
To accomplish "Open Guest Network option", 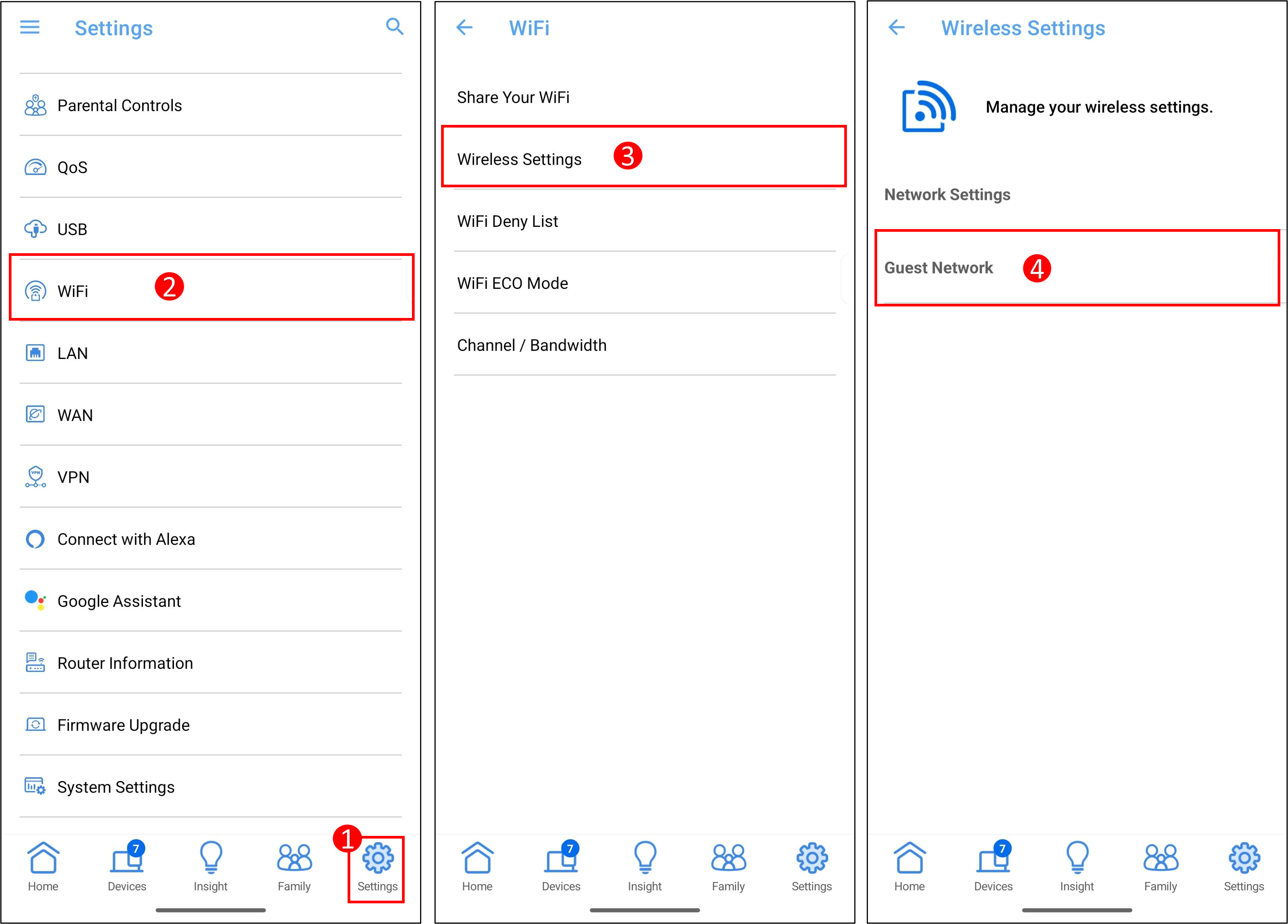I will (x=938, y=268).
